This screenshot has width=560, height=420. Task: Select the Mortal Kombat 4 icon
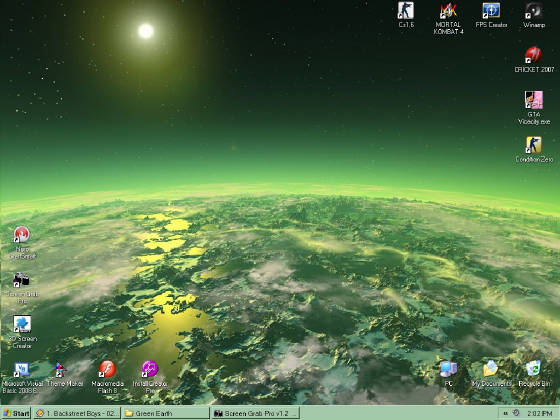tap(449, 11)
